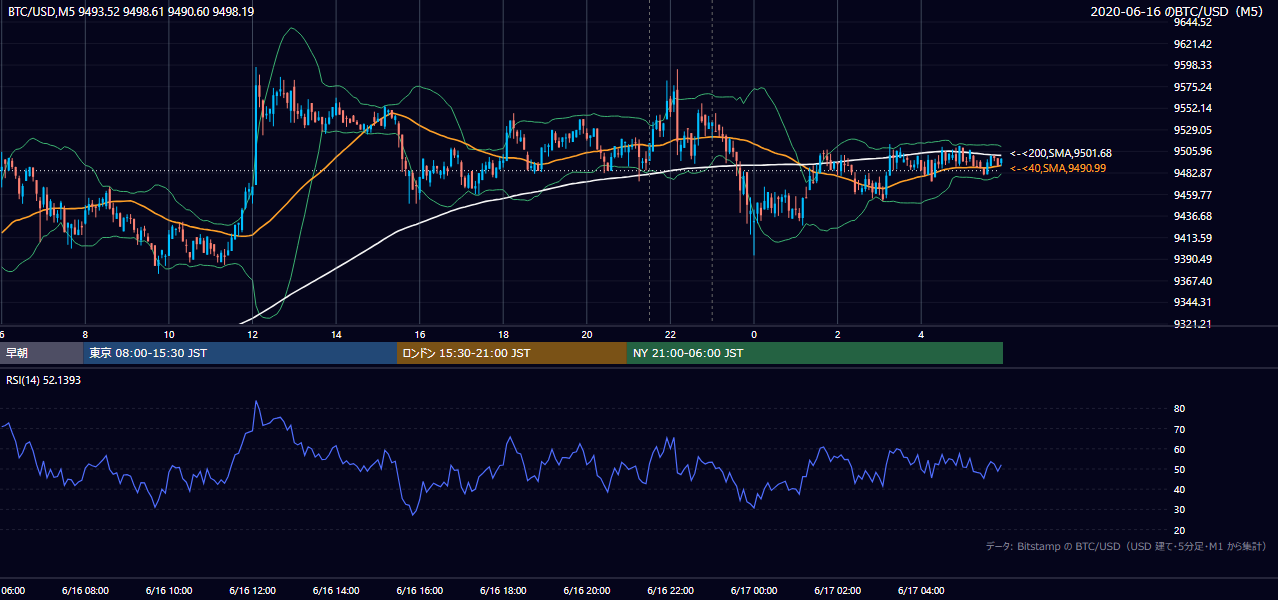Screen dimensions: 1278x600
Task: Click price axis label 9552.14
Action: click(x=1193, y=108)
